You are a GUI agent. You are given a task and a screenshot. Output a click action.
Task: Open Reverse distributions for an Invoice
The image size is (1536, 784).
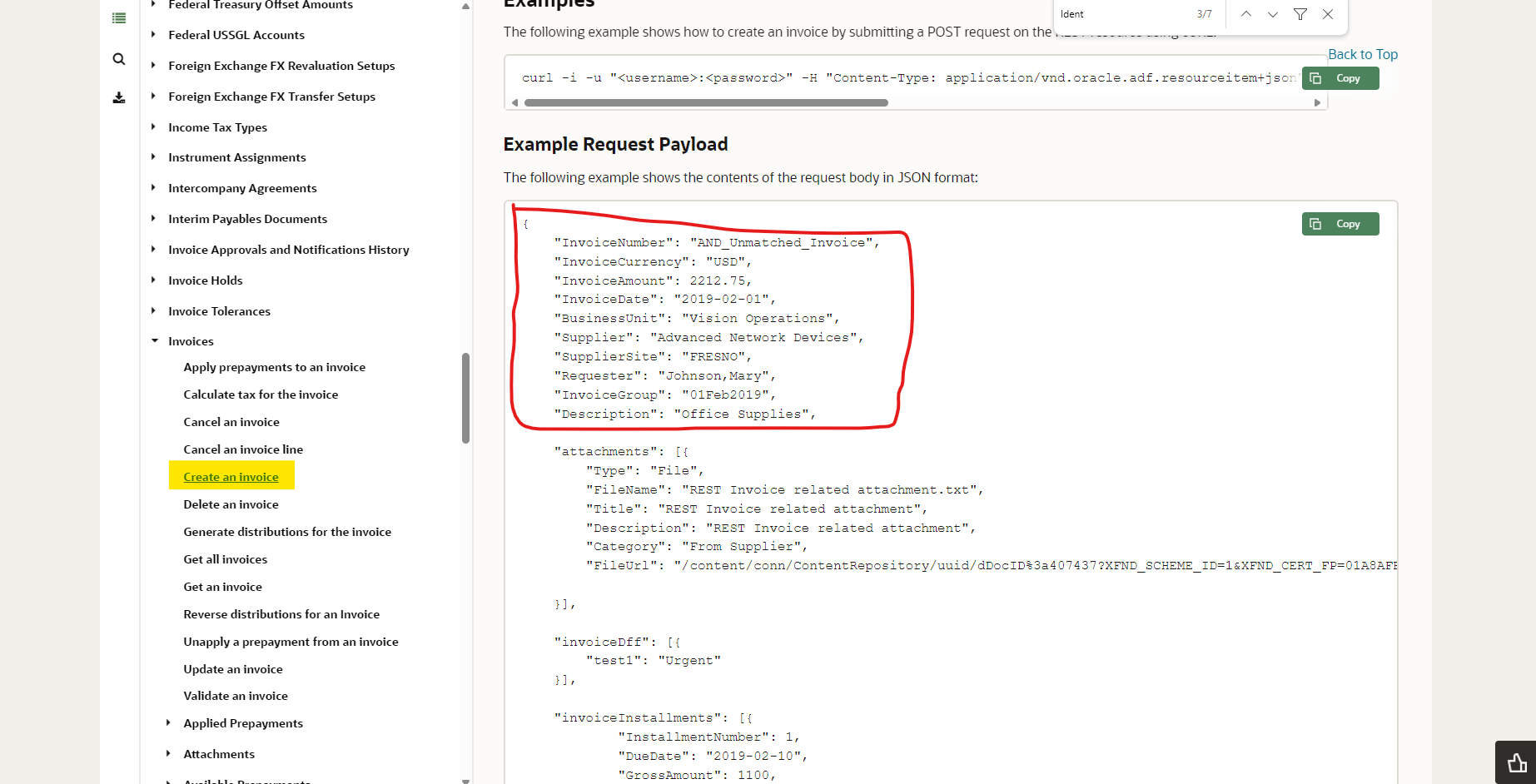coord(281,614)
